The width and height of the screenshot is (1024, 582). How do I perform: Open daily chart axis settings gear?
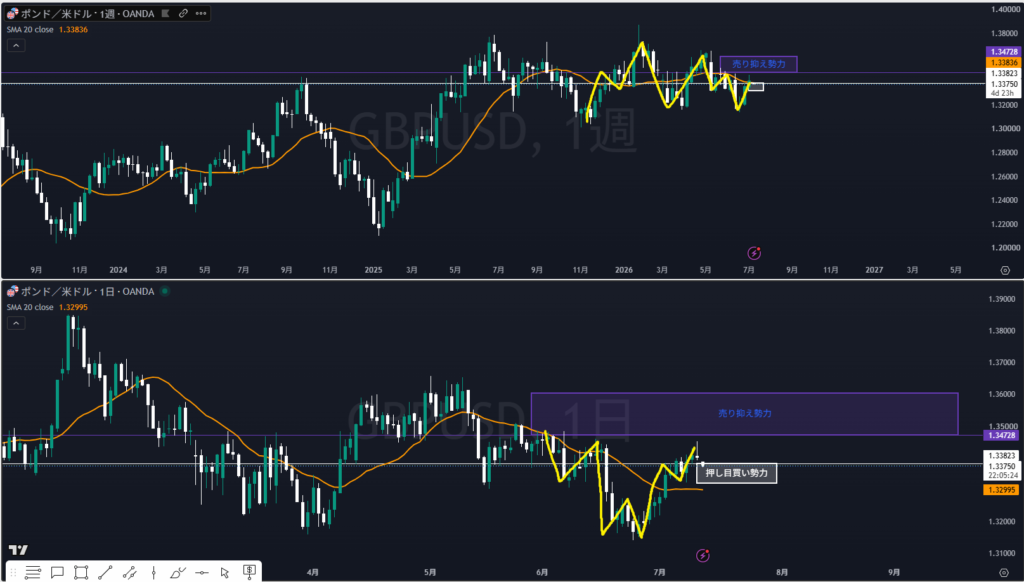[x=1005, y=572]
